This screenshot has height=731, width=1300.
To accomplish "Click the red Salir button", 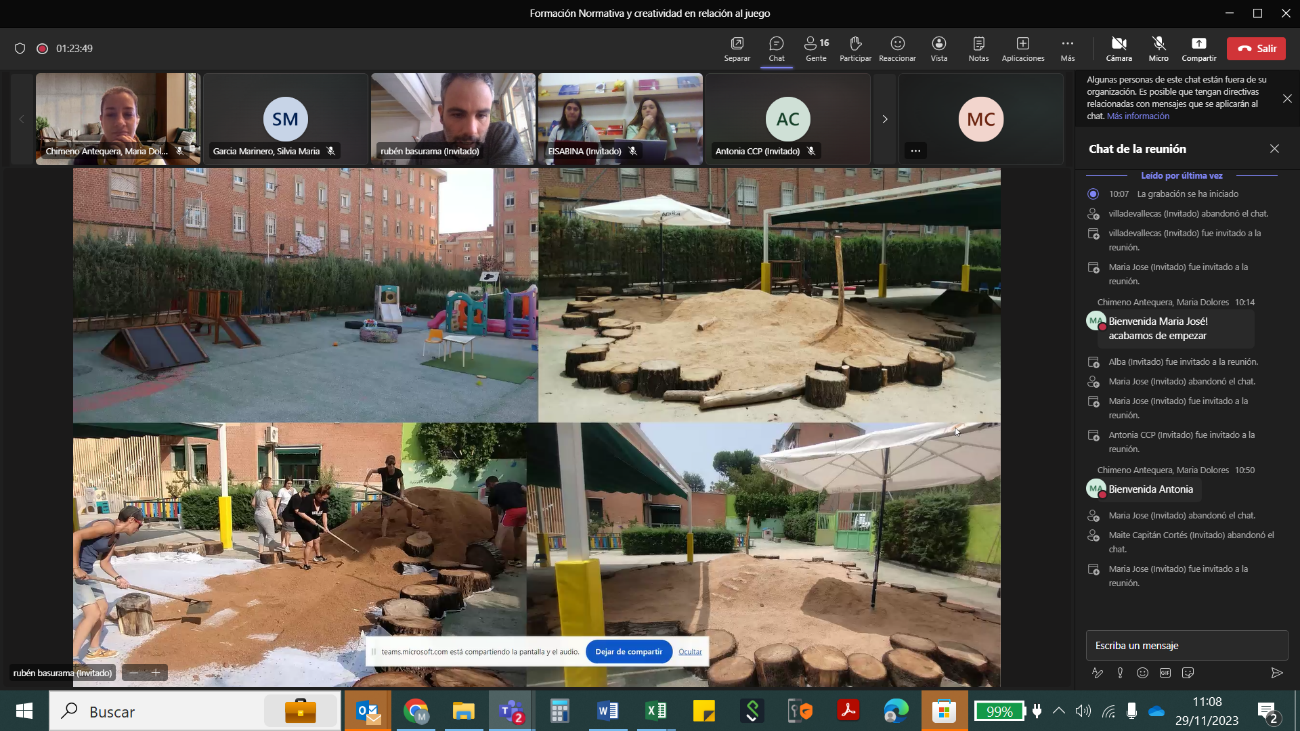I will (x=1258, y=48).
